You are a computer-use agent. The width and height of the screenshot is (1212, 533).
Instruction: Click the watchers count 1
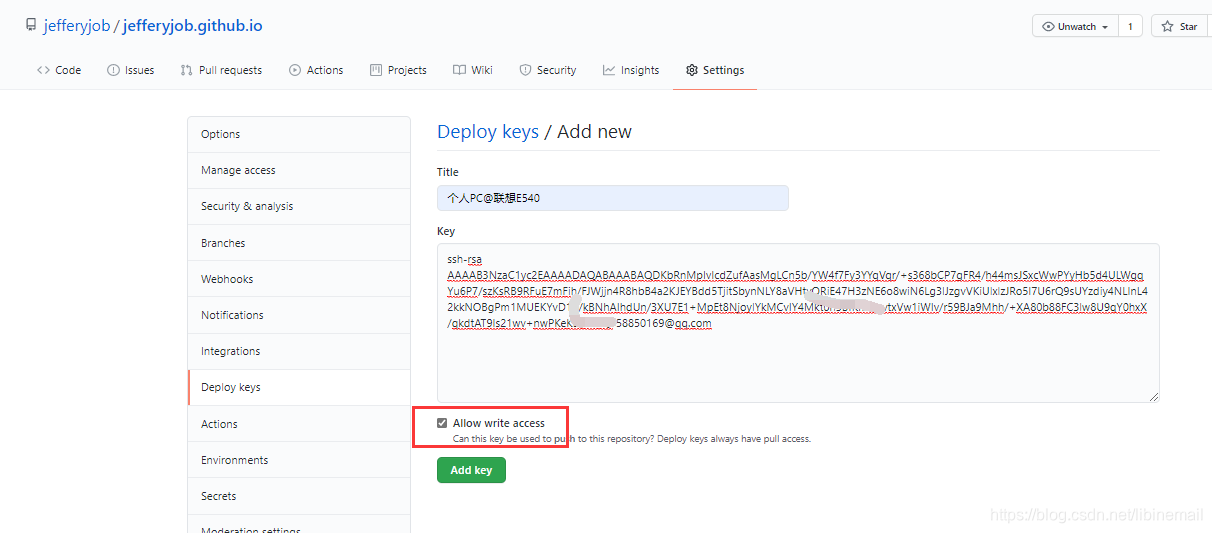coord(1130,27)
